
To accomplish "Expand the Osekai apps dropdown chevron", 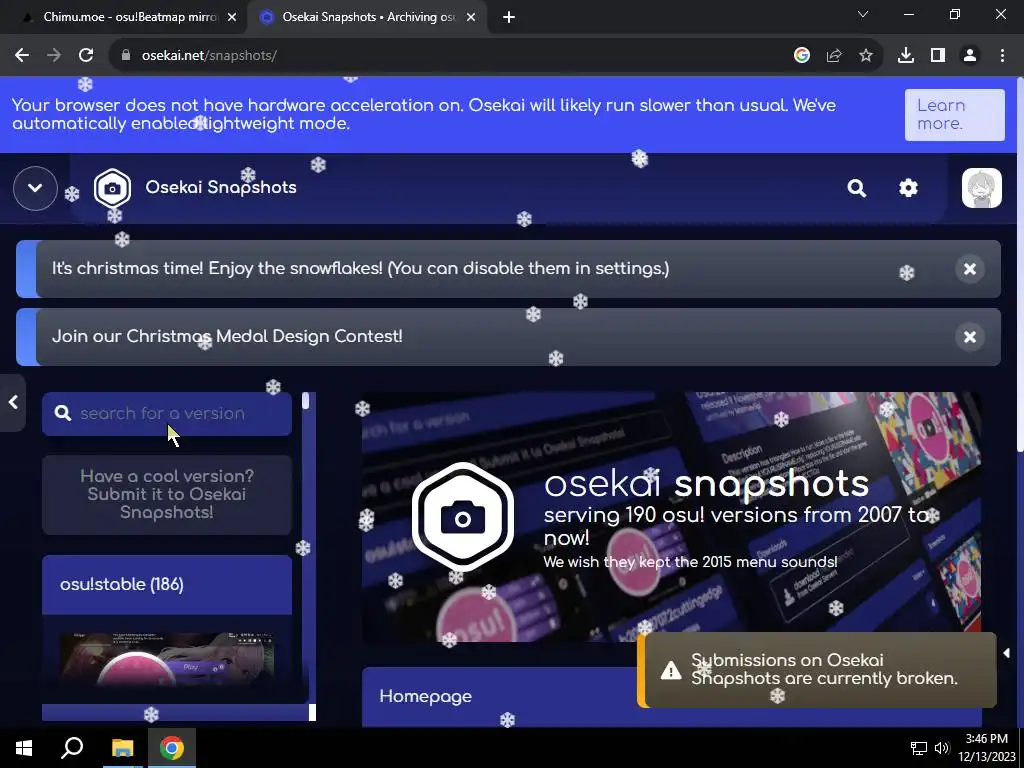I will [x=35, y=188].
